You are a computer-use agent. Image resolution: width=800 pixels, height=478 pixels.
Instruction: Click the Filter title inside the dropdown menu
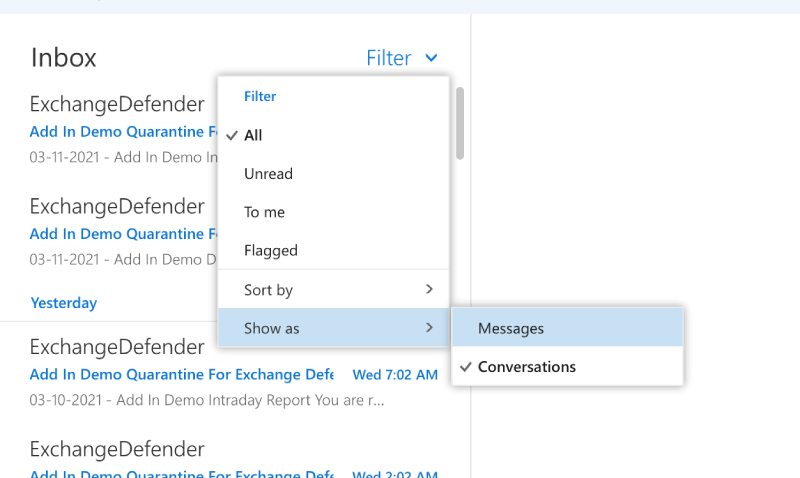(x=260, y=97)
